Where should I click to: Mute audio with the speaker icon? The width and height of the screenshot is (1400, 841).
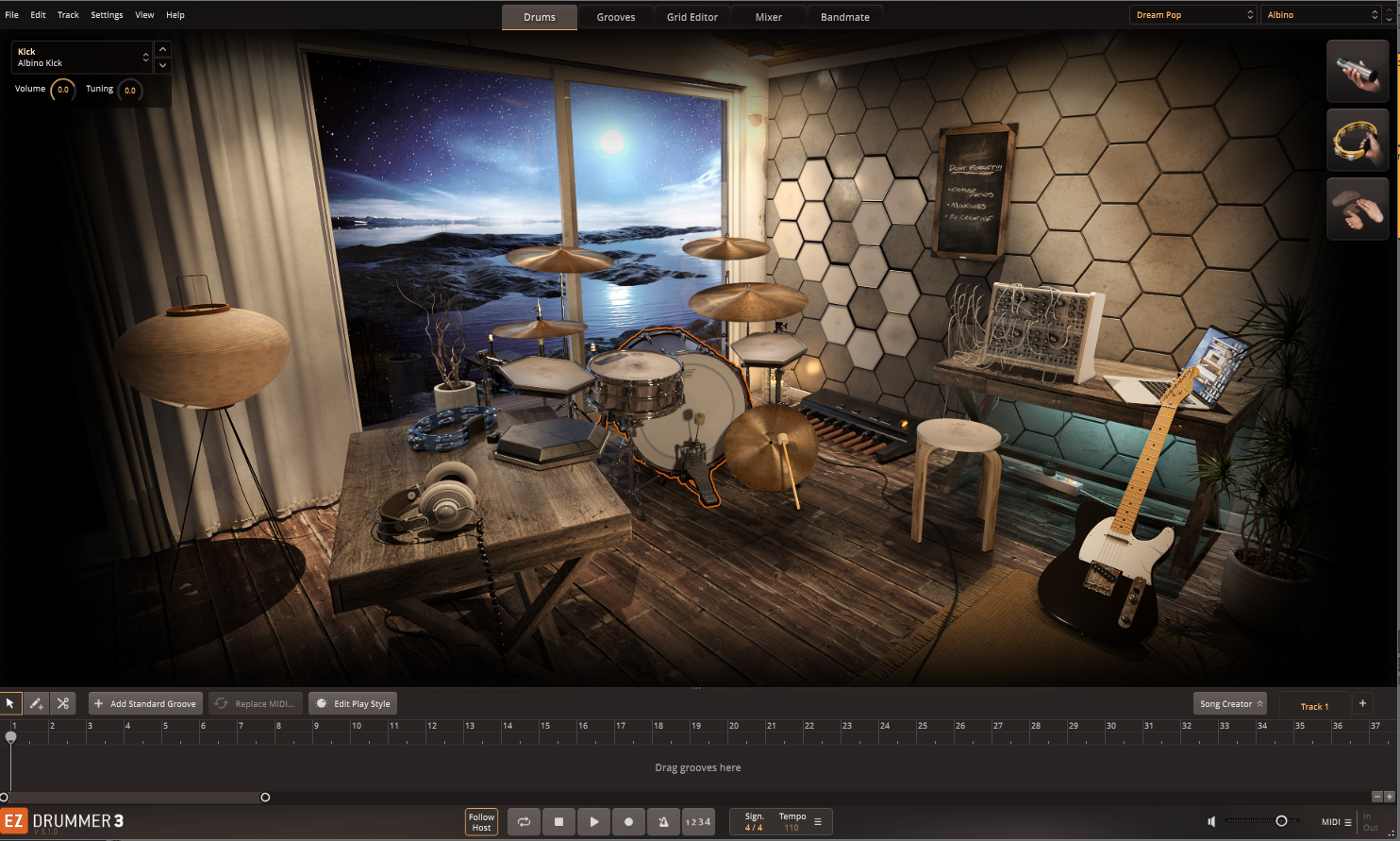click(x=1212, y=821)
